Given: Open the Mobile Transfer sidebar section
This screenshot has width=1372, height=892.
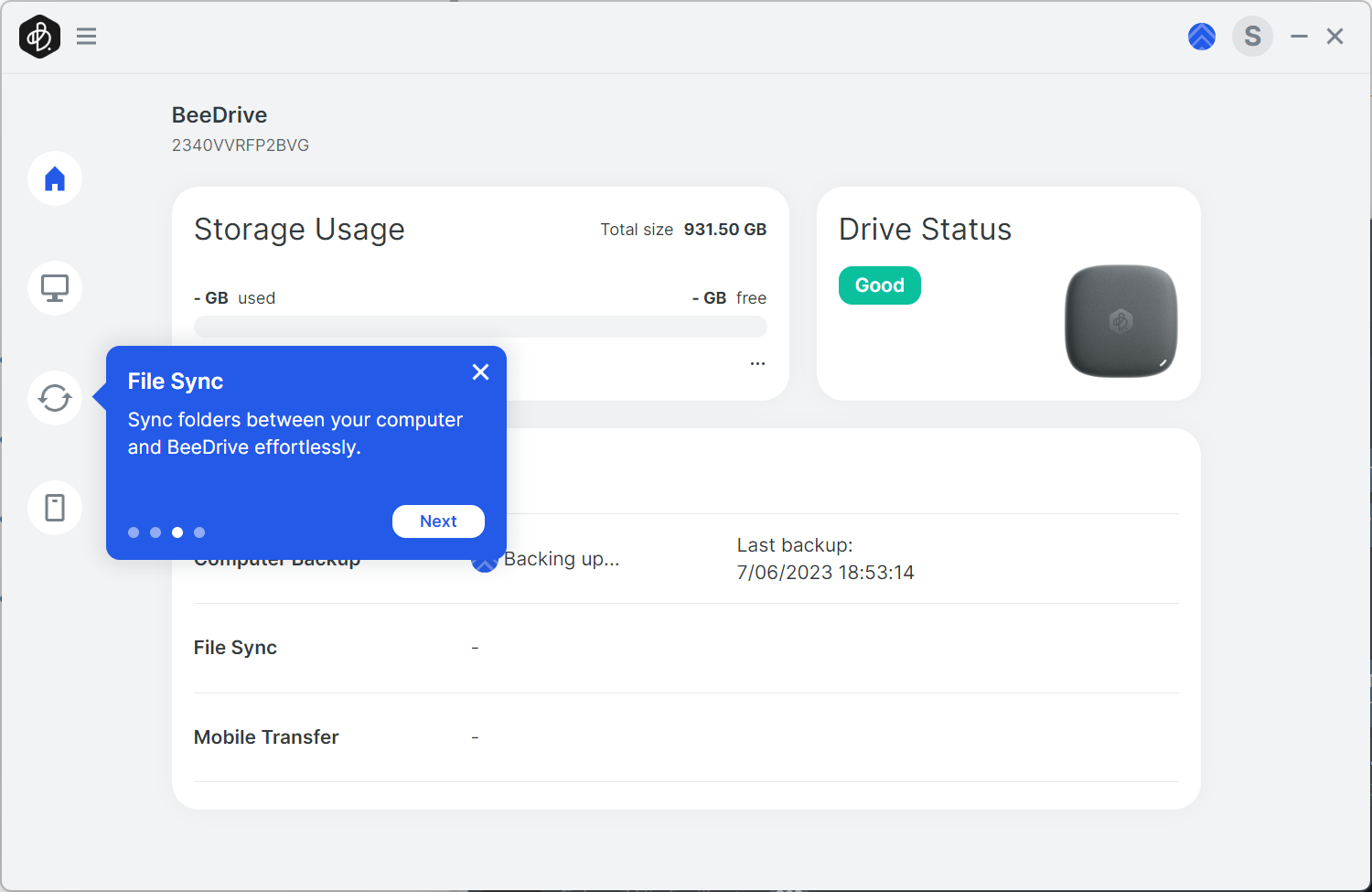Looking at the screenshot, I should 55,508.
